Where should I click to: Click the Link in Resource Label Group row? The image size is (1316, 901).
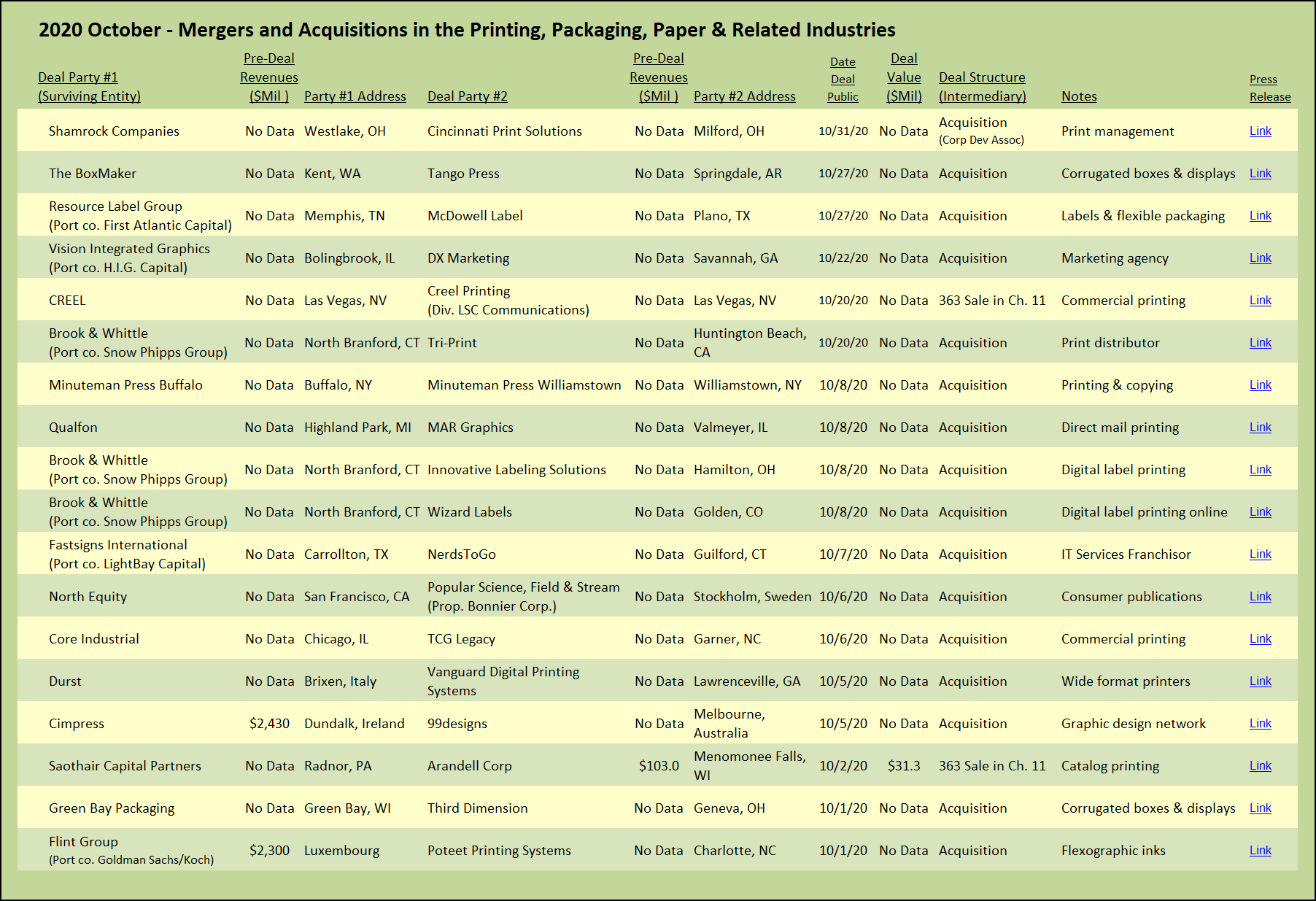click(1260, 215)
